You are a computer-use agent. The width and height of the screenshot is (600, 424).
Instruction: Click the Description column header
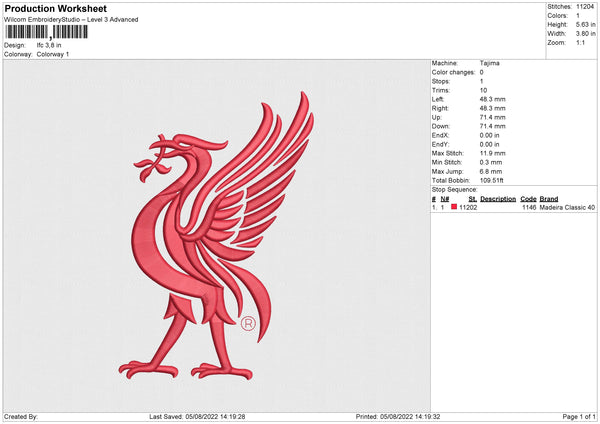pos(498,199)
